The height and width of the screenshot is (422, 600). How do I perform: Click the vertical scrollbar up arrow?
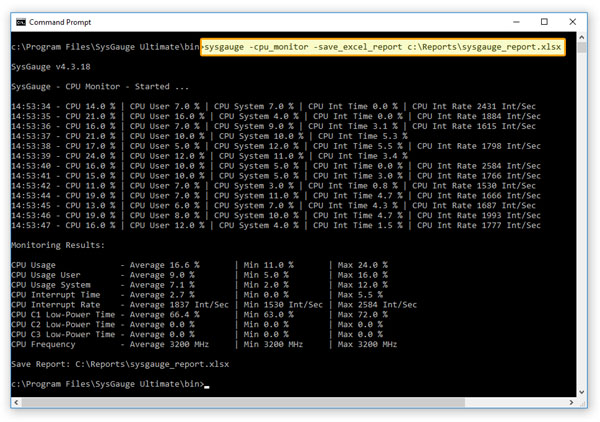pyautogui.click(x=582, y=37)
